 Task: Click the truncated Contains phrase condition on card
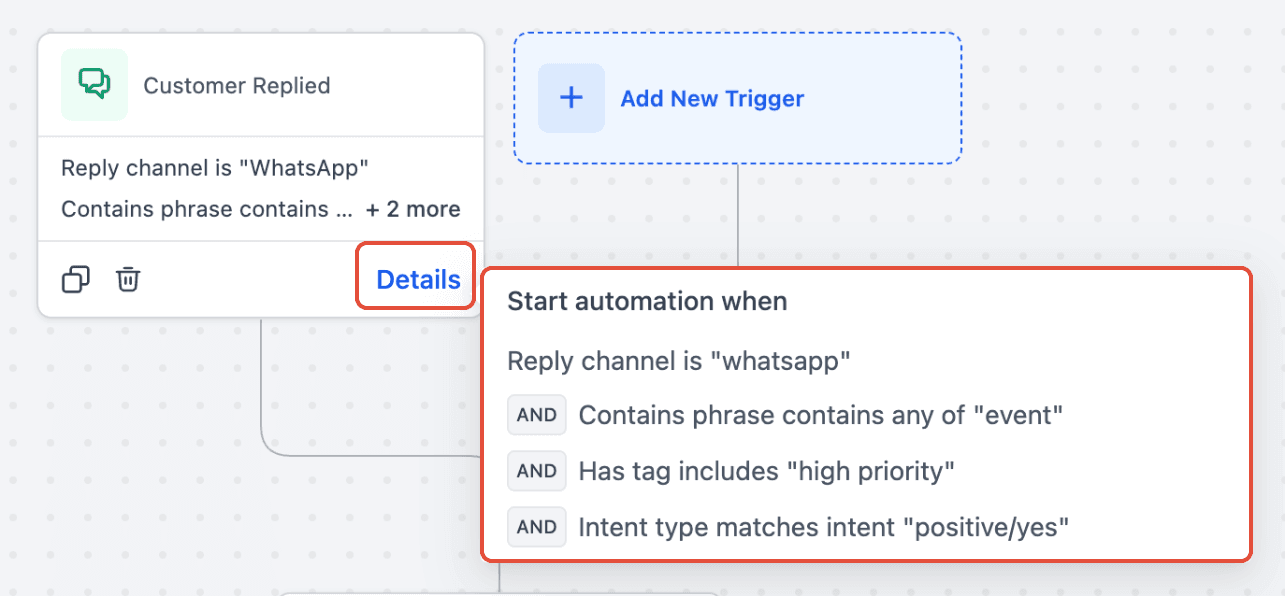[207, 209]
